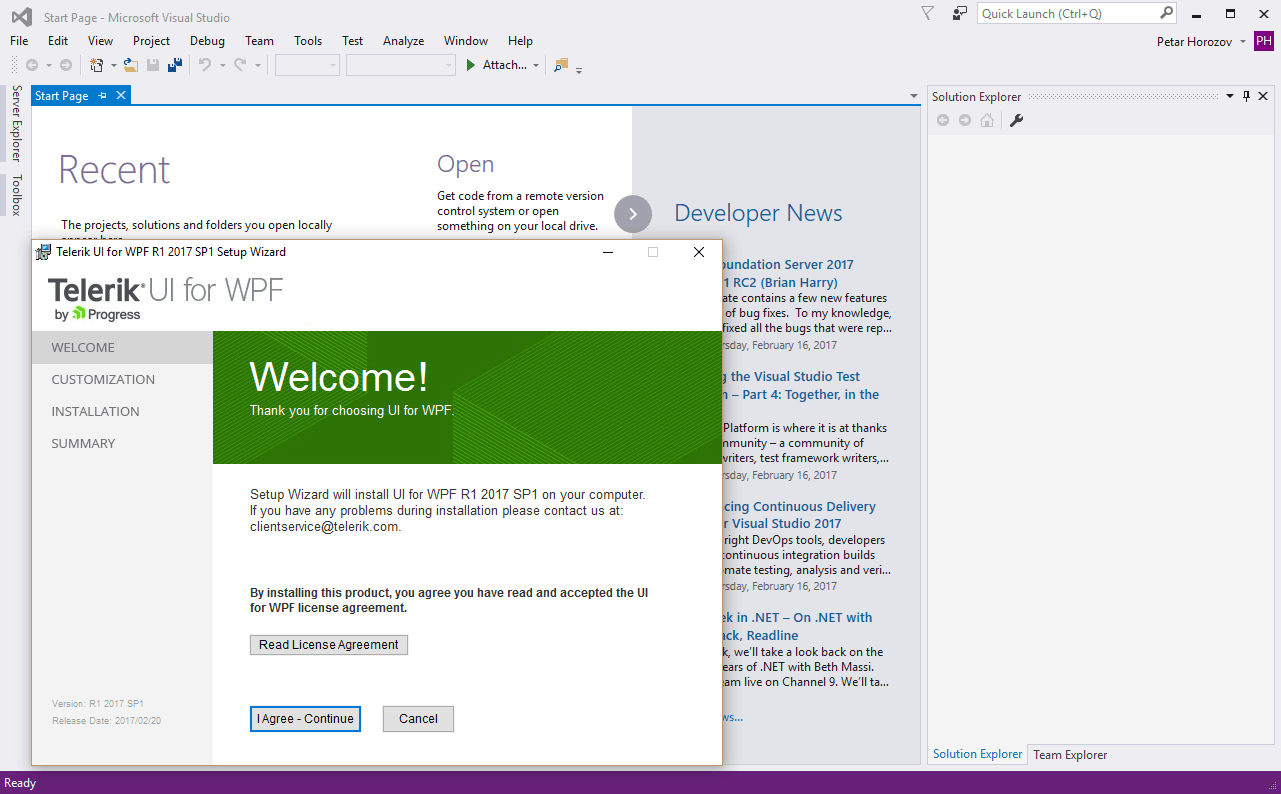Open the Solution Explorer window position menu

[x=1230, y=96]
